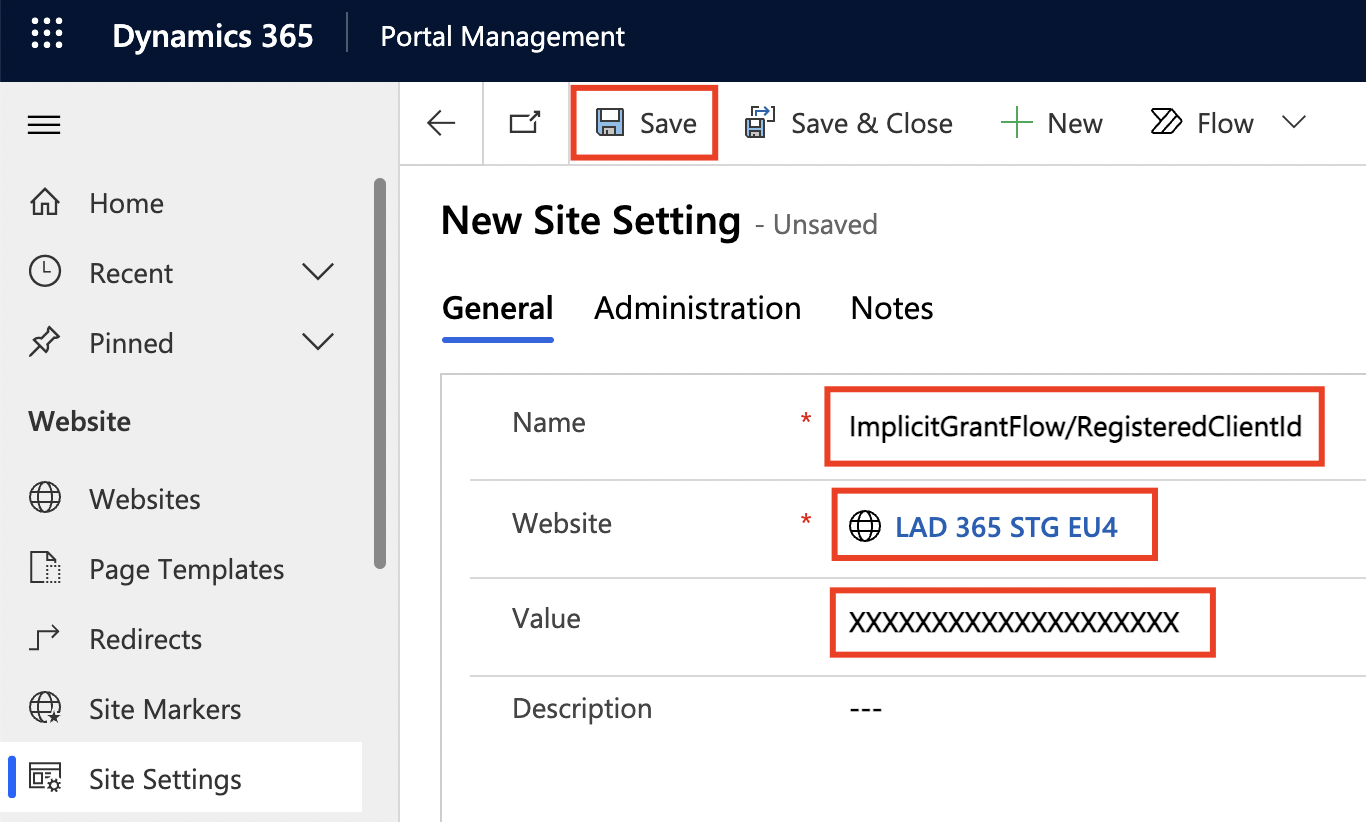Open the LAD 365 STG EU4 website link
This screenshot has width=1366, height=822.
1007,526
